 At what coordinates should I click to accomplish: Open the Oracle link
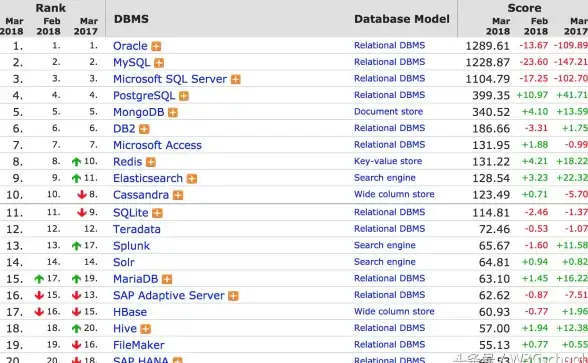click(x=130, y=46)
